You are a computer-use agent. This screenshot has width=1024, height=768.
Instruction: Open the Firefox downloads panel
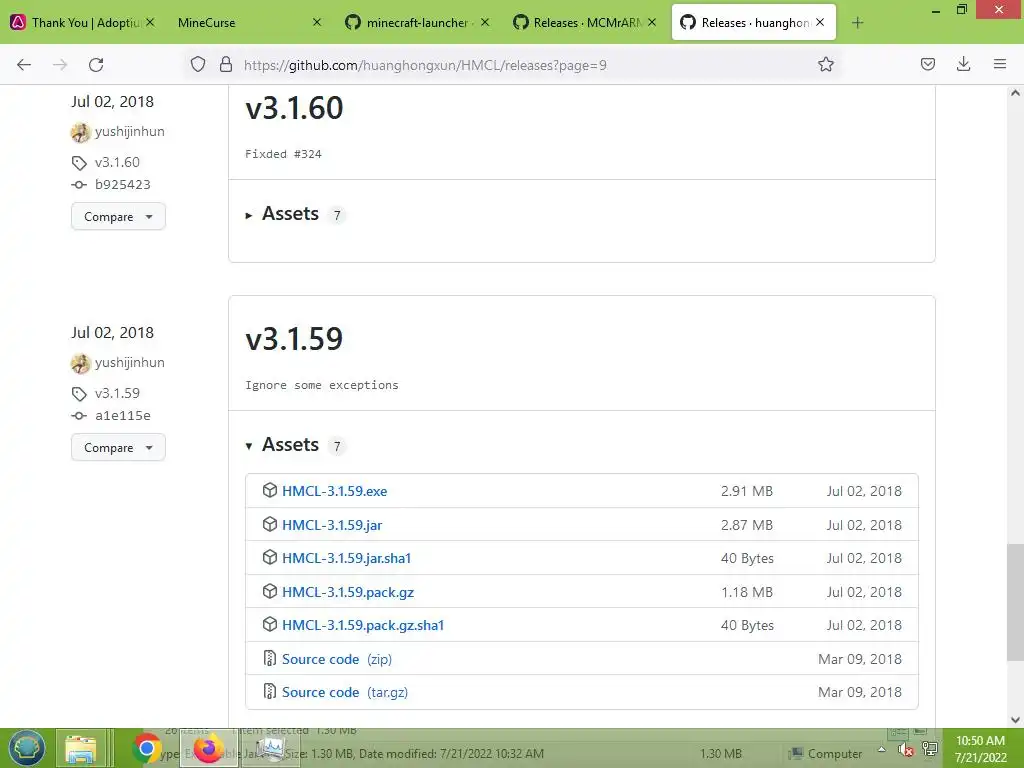click(963, 64)
